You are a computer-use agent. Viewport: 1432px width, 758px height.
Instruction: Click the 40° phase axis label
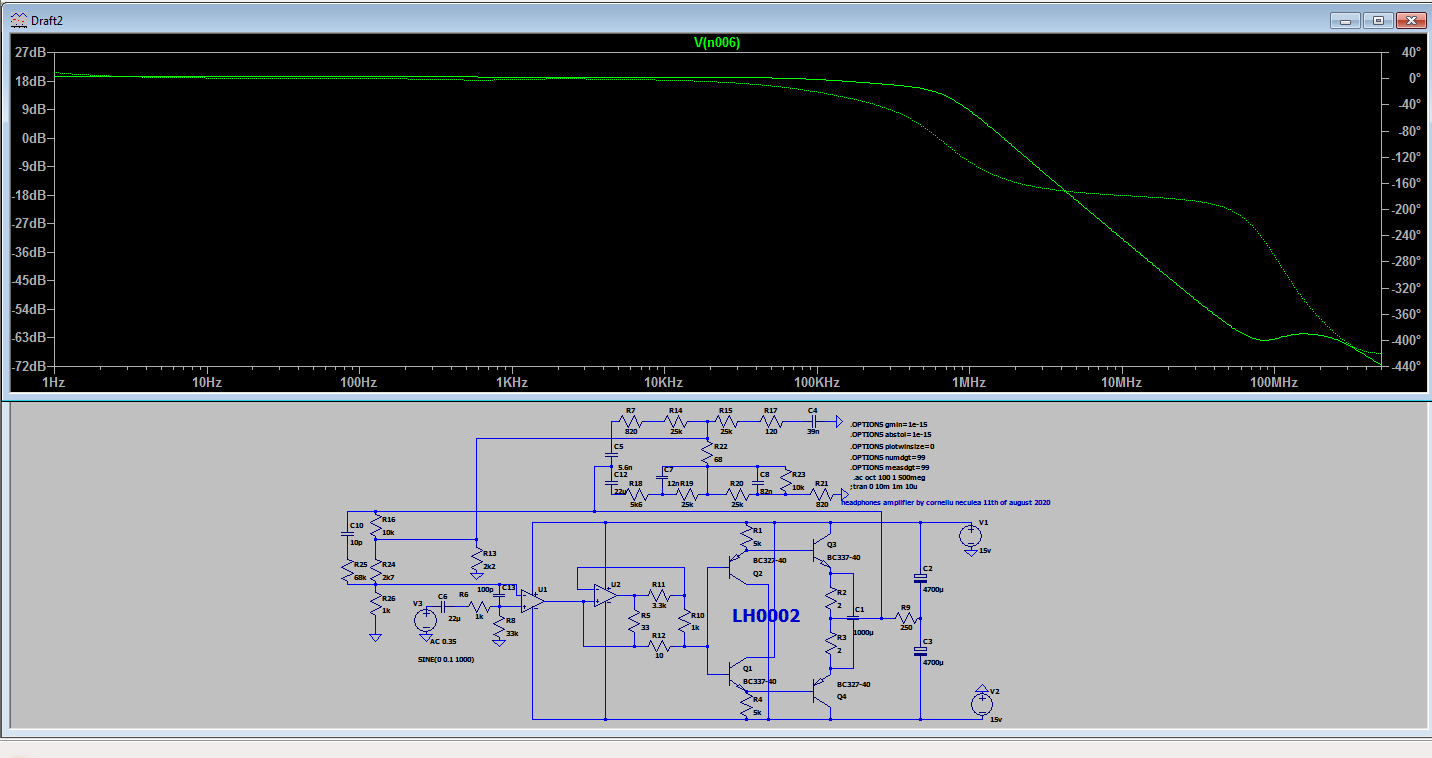coord(1410,51)
